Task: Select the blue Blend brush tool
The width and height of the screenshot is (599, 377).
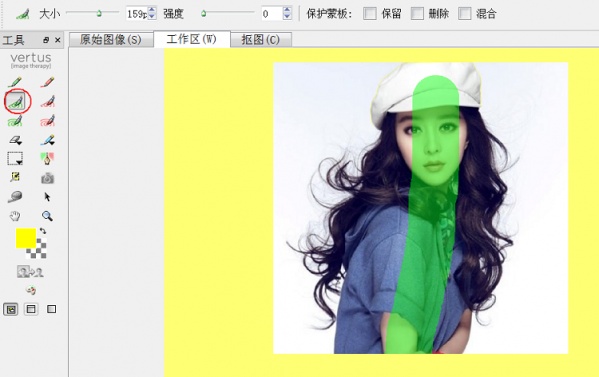Action: tap(47, 140)
